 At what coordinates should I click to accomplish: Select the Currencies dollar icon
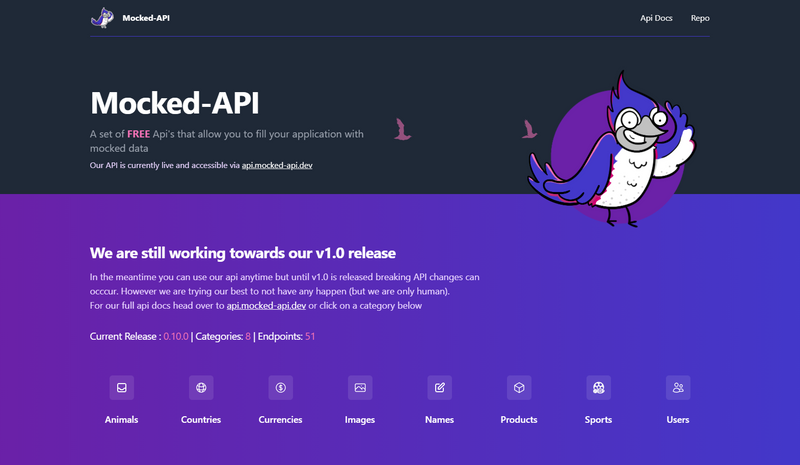point(280,388)
